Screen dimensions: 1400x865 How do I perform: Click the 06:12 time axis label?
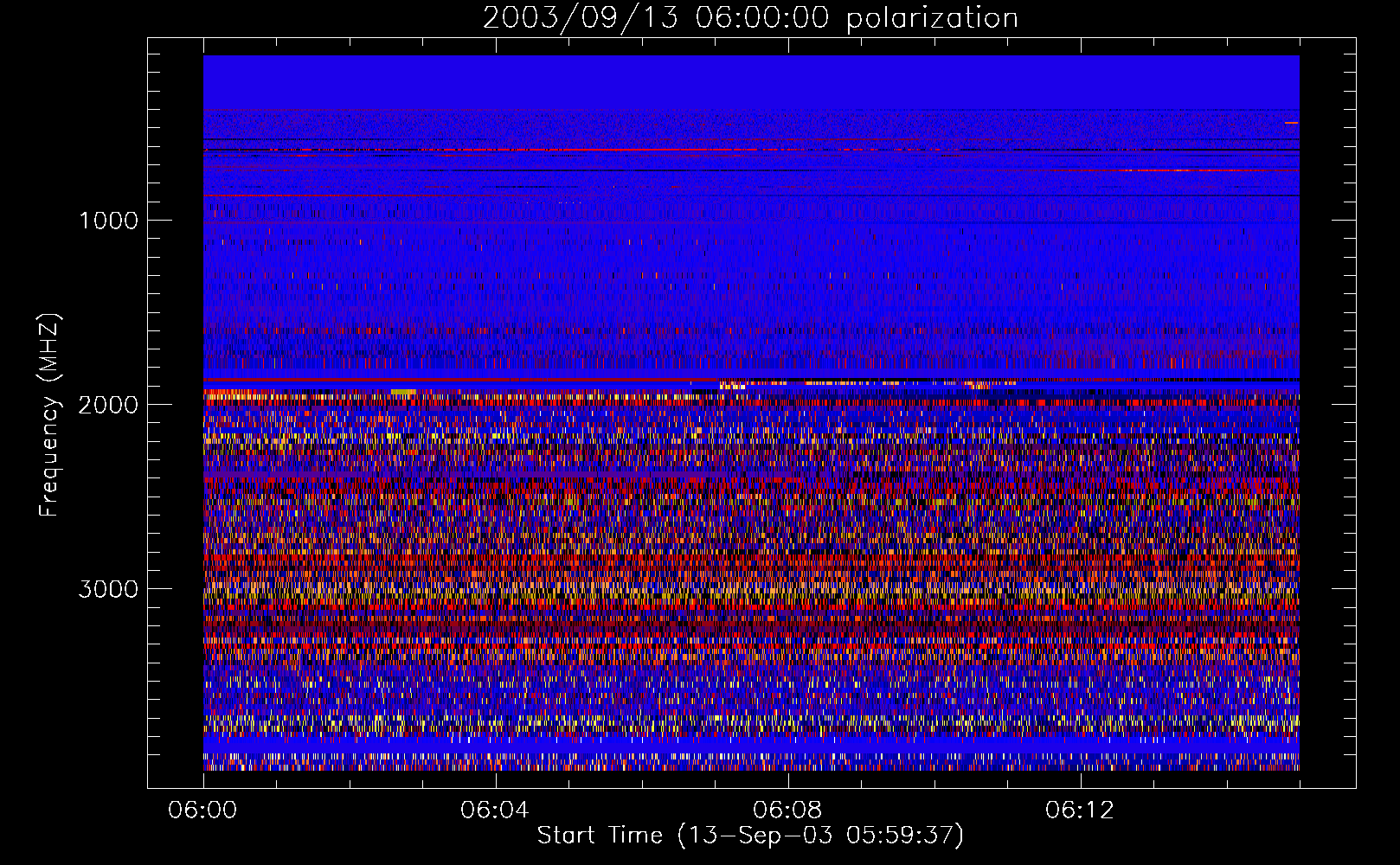click(1079, 811)
